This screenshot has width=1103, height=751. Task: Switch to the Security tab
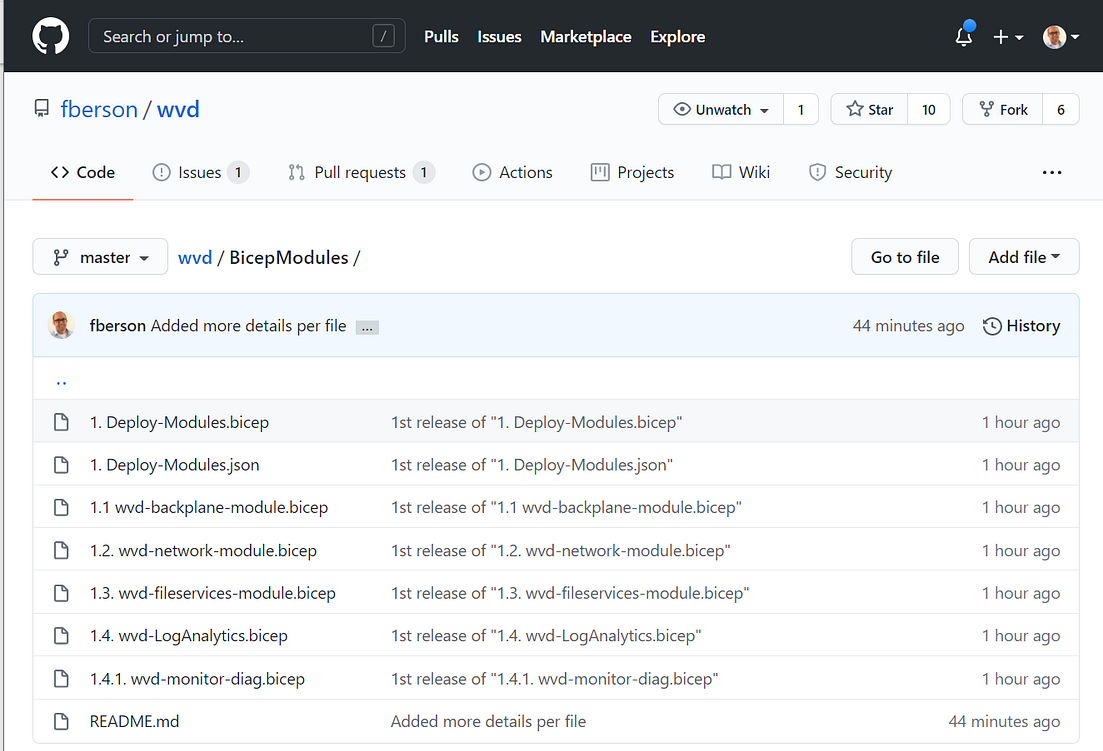(x=850, y=172)
